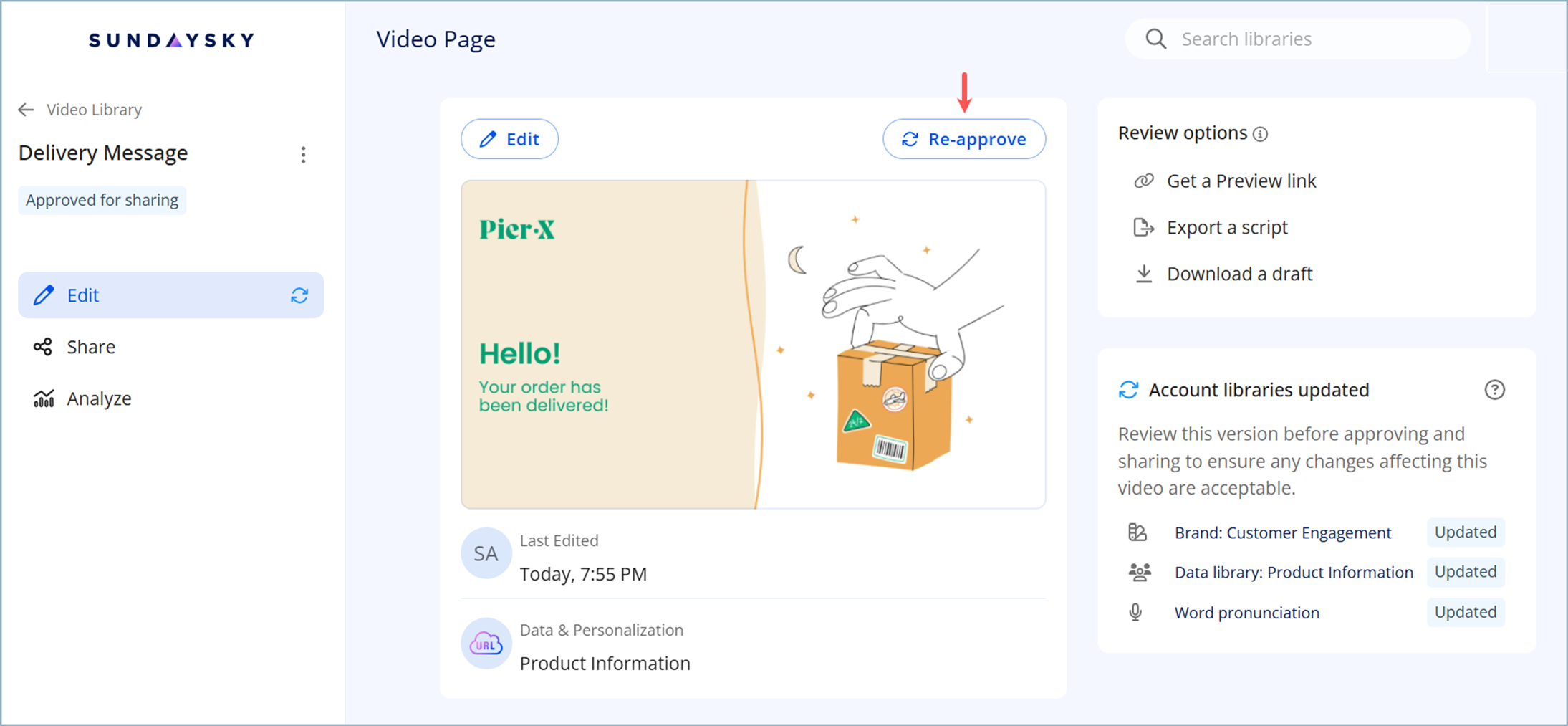The width and height of the screenshot is (1568, 726).
Task: Open Brand: Customer Engagement library
Action: (x=1282, y=532)
